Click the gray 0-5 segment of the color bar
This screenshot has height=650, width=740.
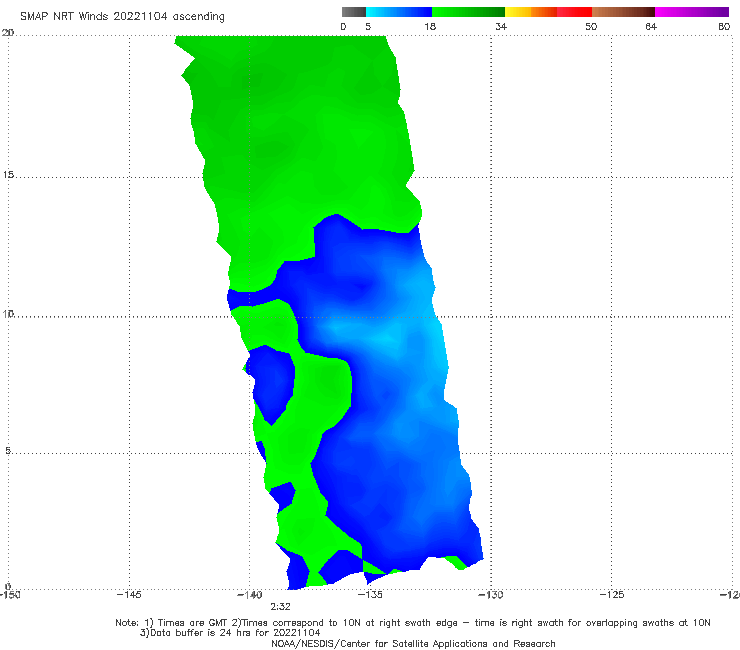(354, 12)
